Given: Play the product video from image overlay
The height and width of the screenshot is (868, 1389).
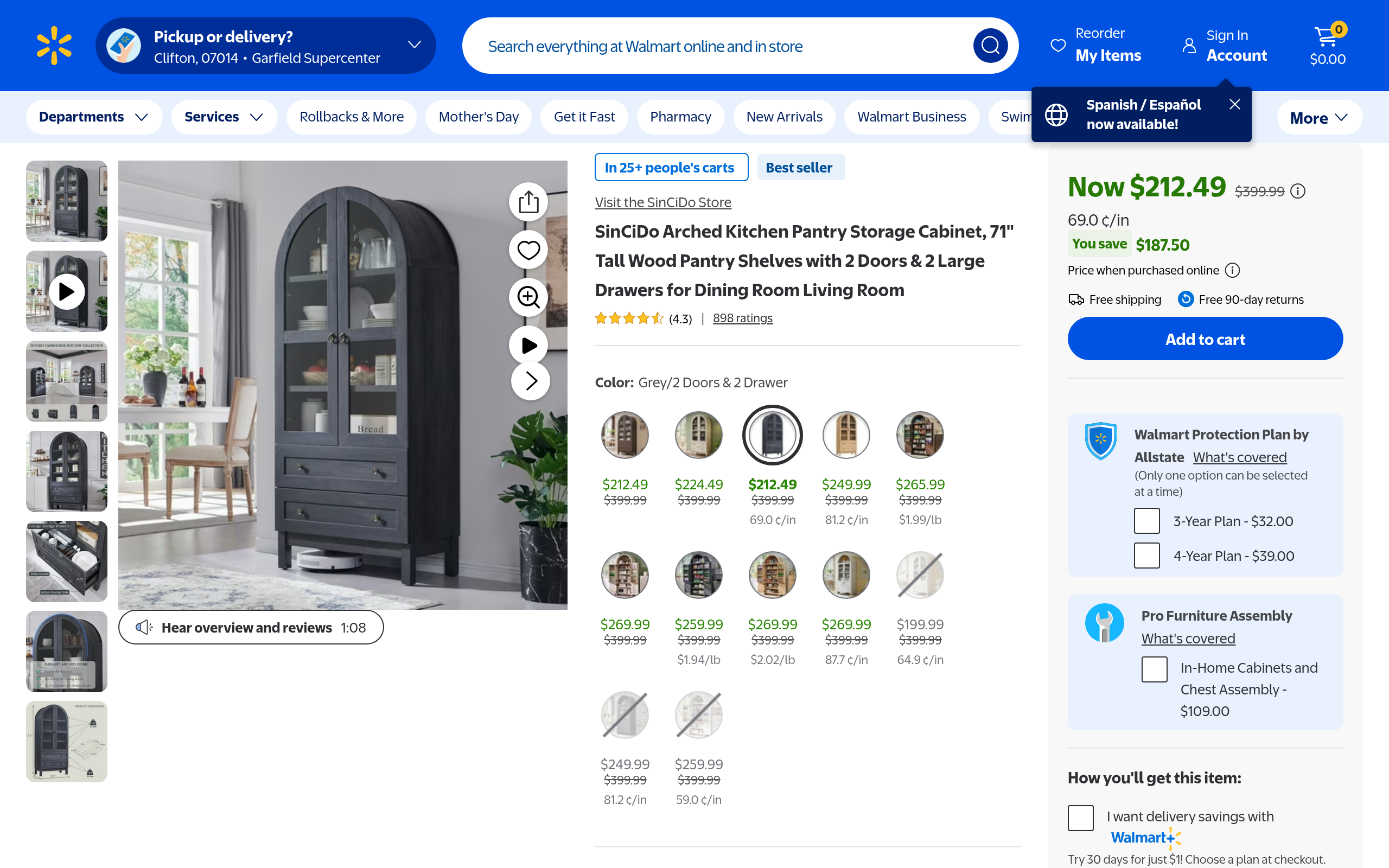Looking at the screenshot, I should 528,345.
